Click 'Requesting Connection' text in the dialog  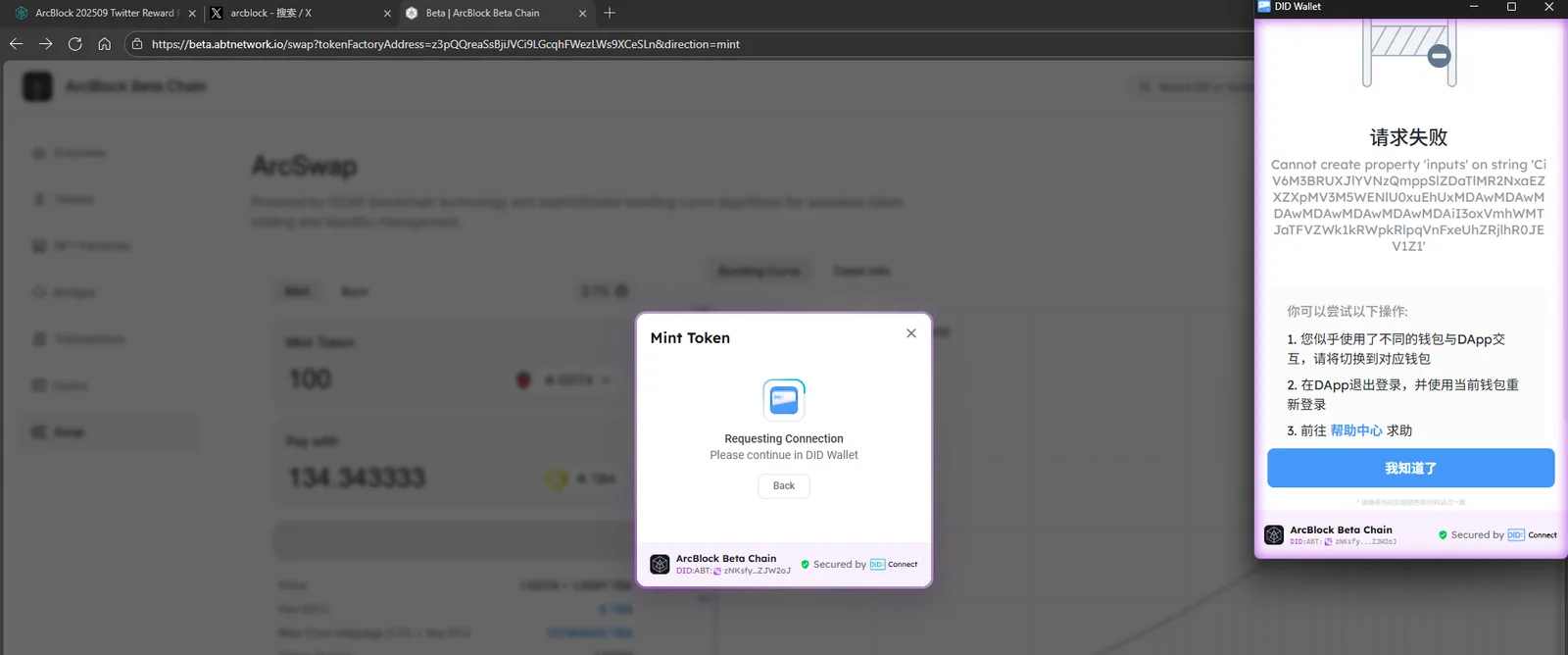[784, 438]
